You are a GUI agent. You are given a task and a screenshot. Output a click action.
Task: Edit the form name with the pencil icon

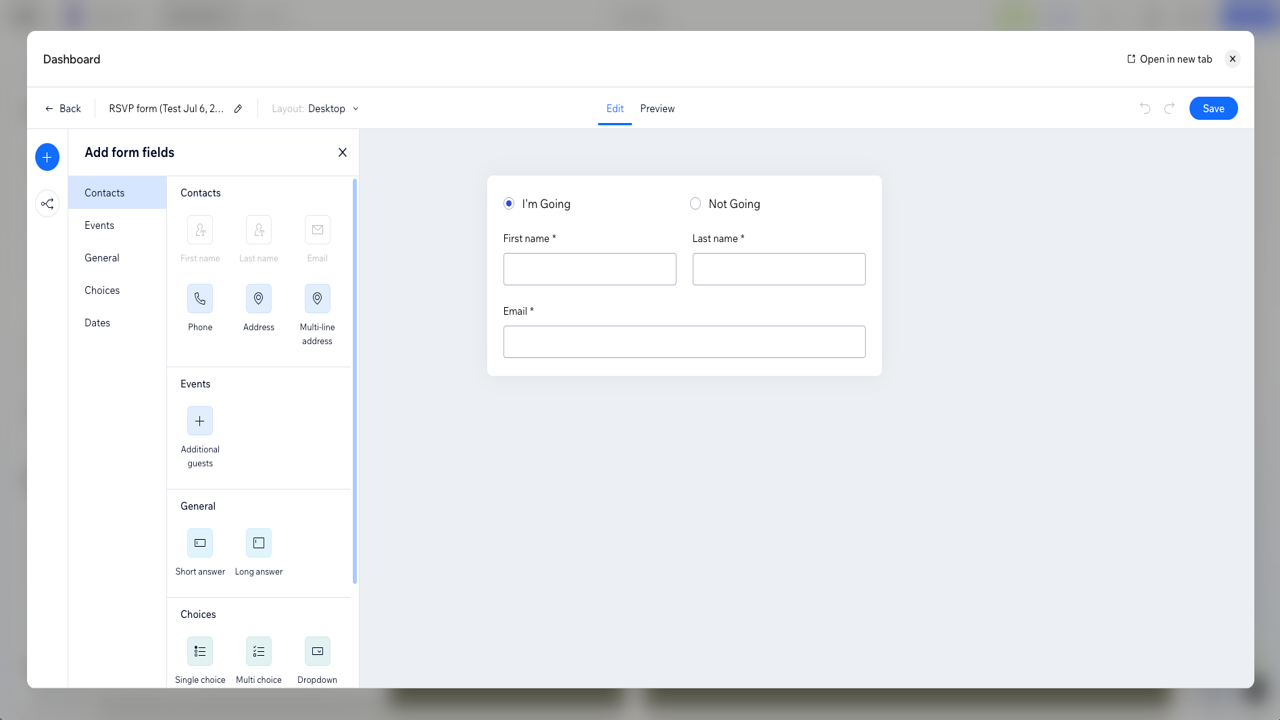[238, 109]
